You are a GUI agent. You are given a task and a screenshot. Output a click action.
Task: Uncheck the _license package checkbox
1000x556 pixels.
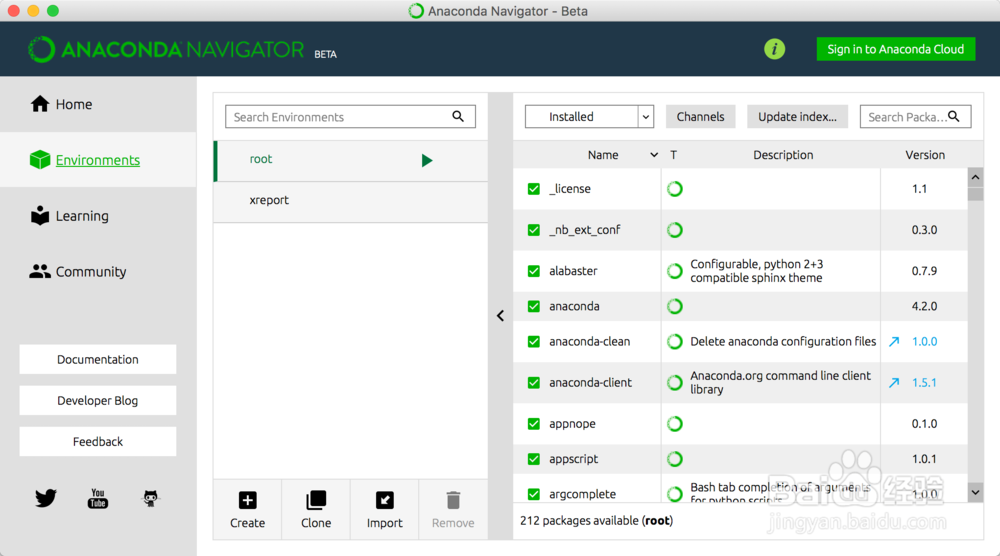534,189
